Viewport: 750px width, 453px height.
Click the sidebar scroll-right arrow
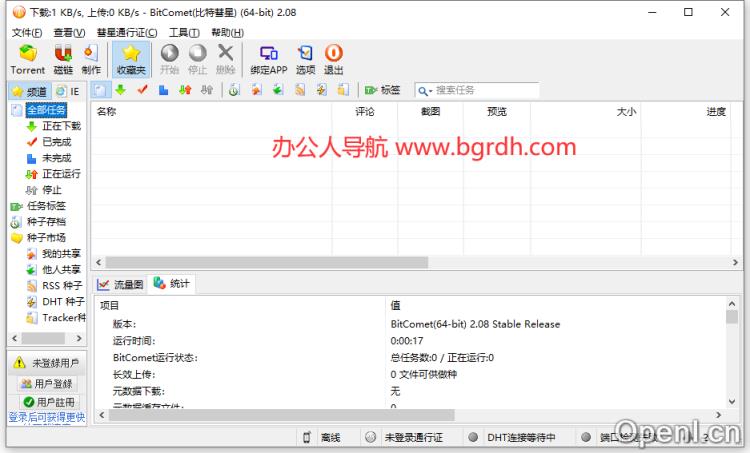pyautogui.click(x=79, y=338)
